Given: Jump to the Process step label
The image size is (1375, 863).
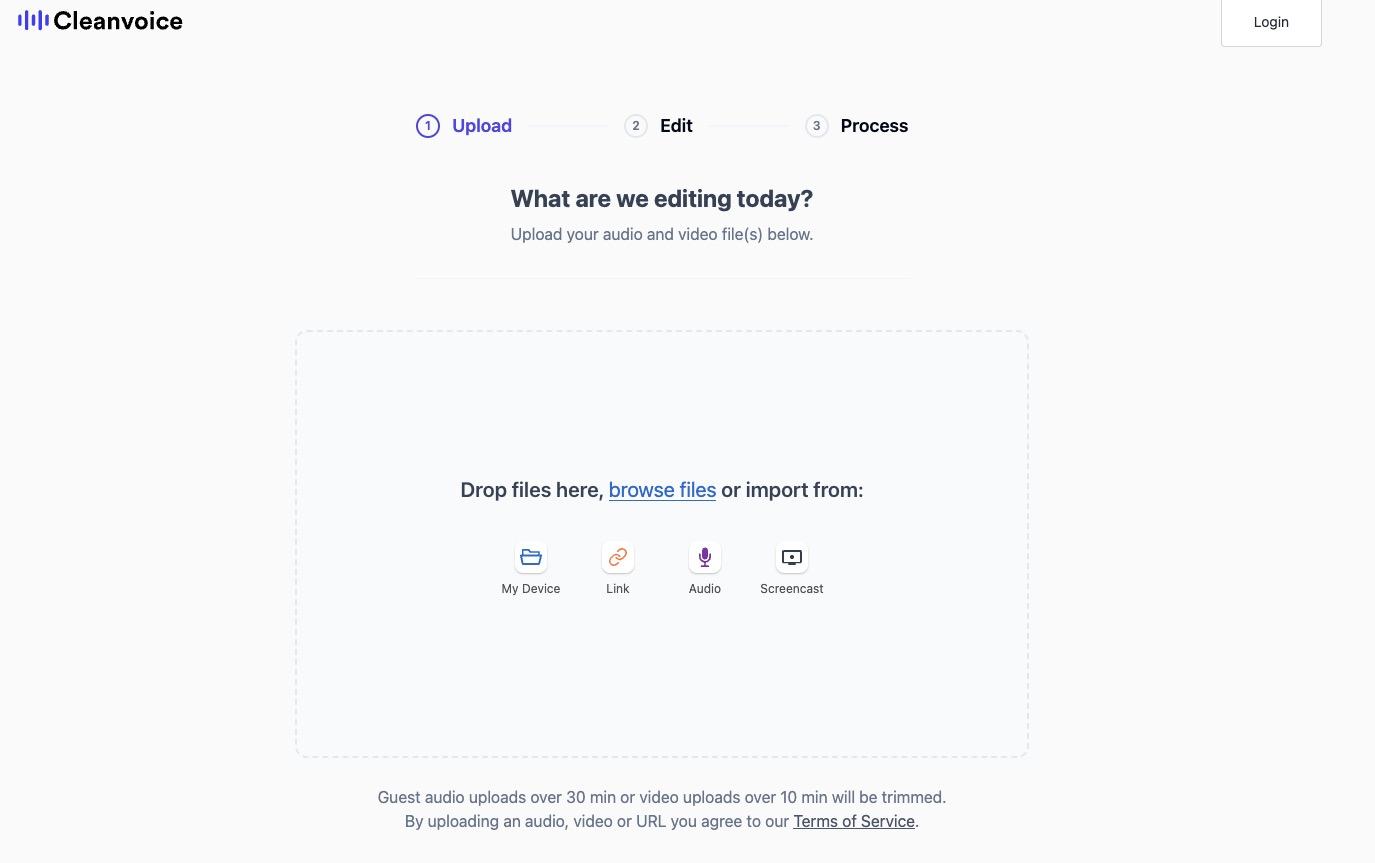Looking at the screenshot, I should pos(874,126).
